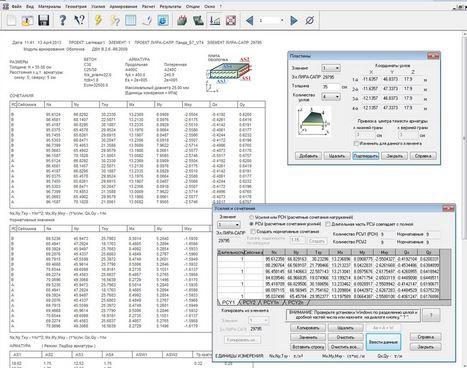This screenshot has width=467, height=368.
Task: Open the Результаты menu
Action: (x=170, y=6)
